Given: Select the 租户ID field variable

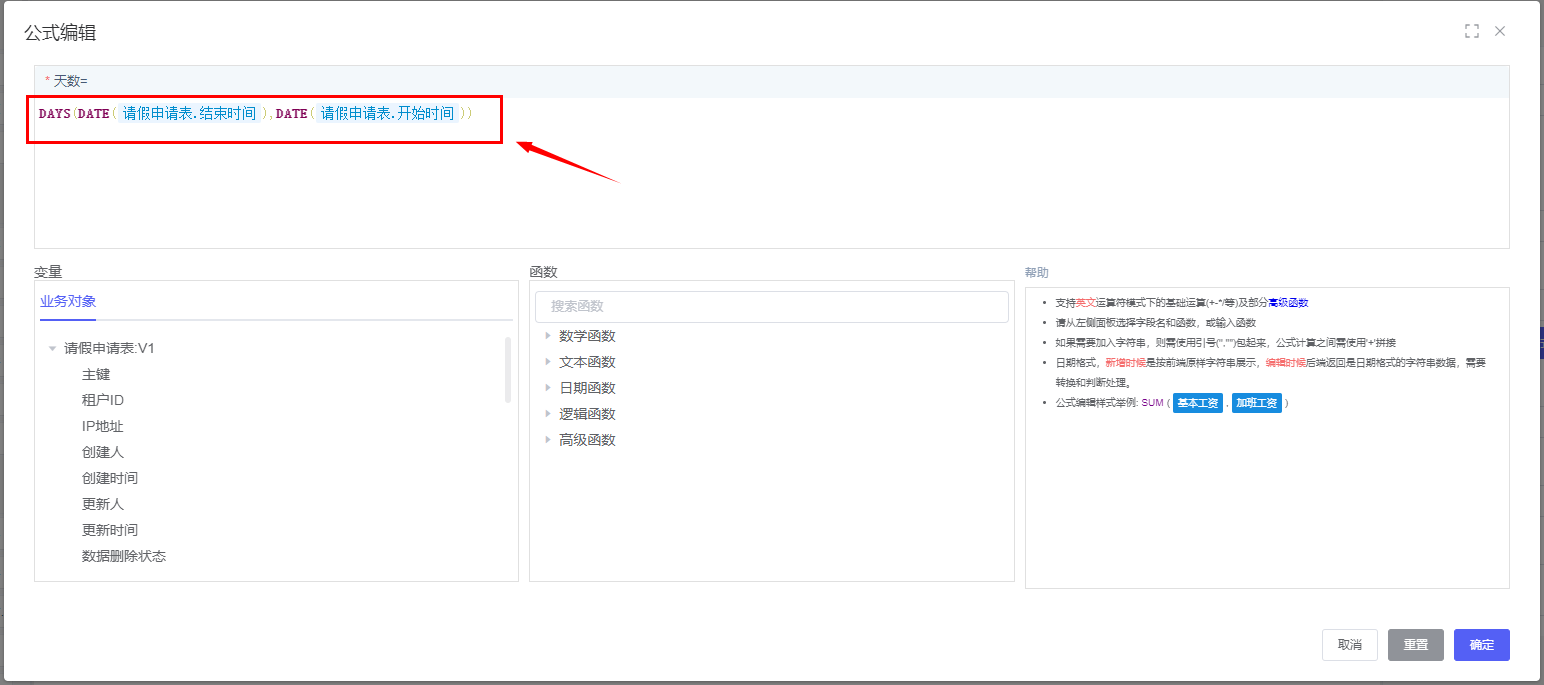Looking at the screenshot, I should point(103,400).
